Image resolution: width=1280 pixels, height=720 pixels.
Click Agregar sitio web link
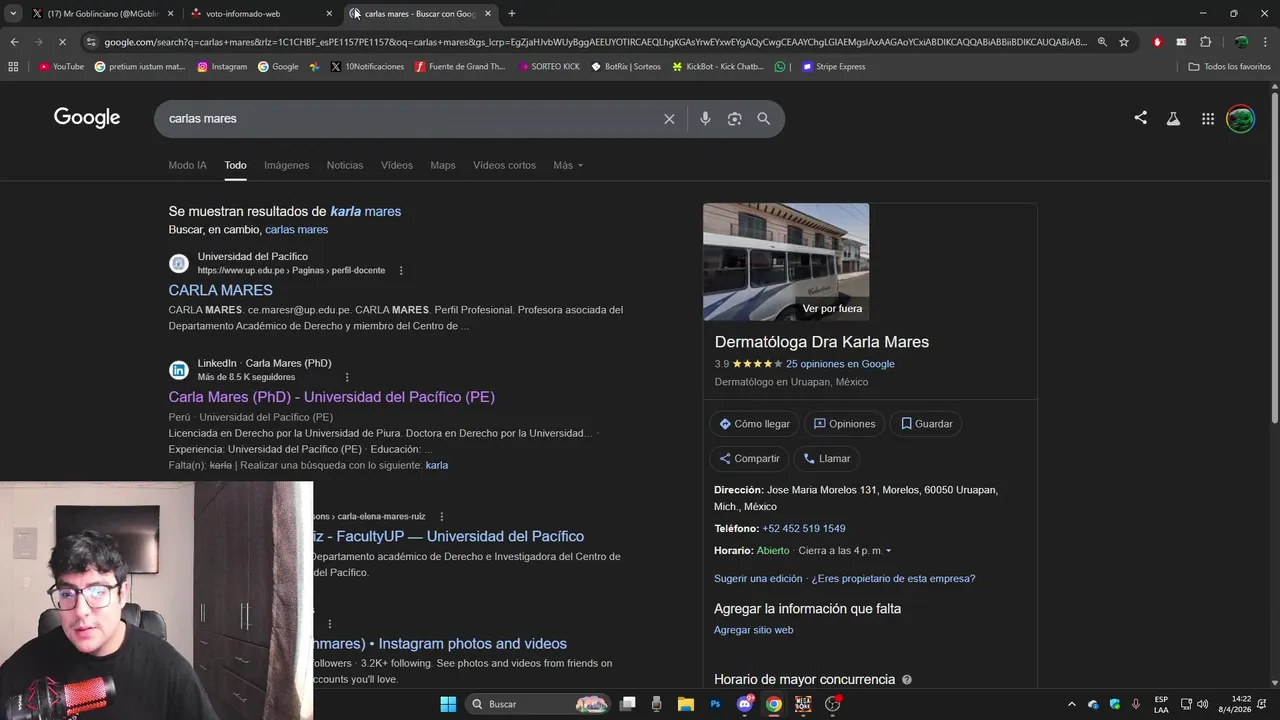[x=753, y=630]
